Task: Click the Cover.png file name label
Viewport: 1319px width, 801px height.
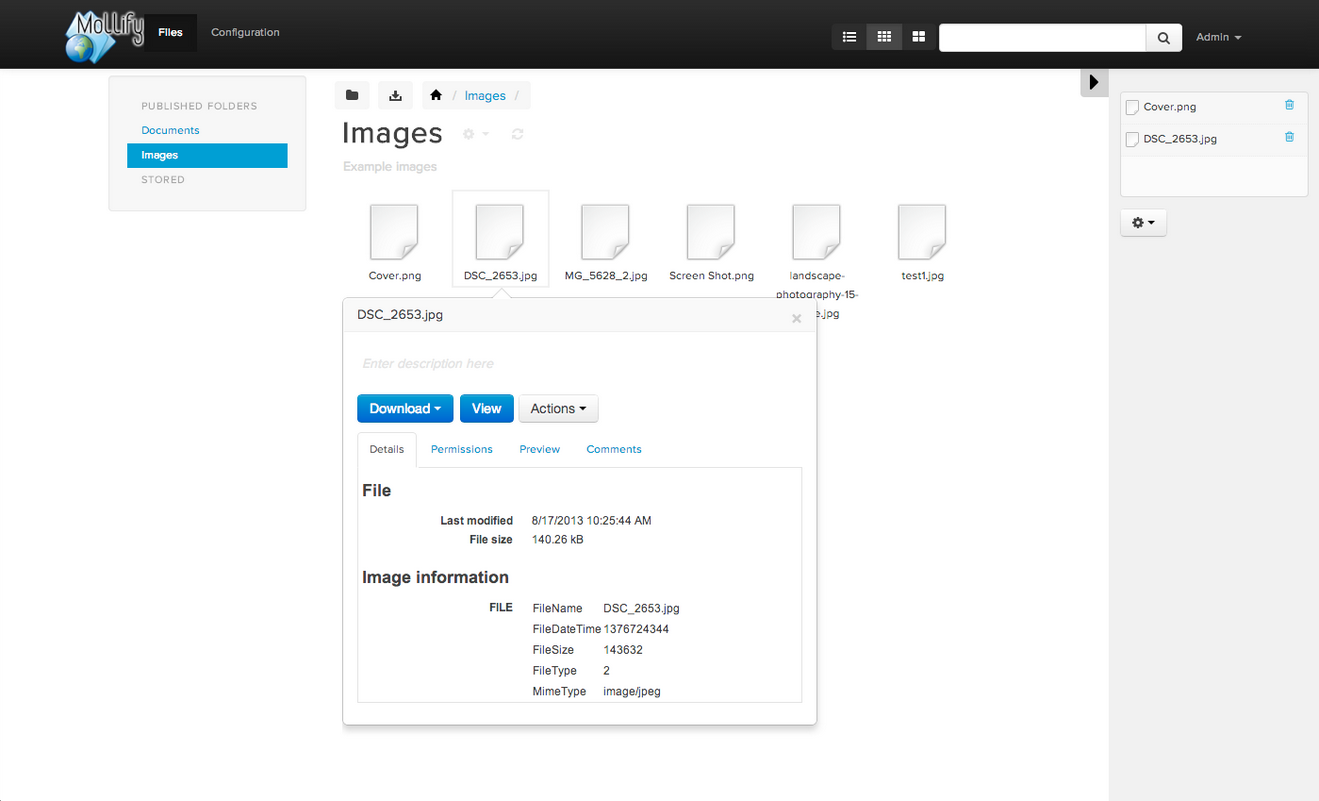Action: tap(395, 275)
